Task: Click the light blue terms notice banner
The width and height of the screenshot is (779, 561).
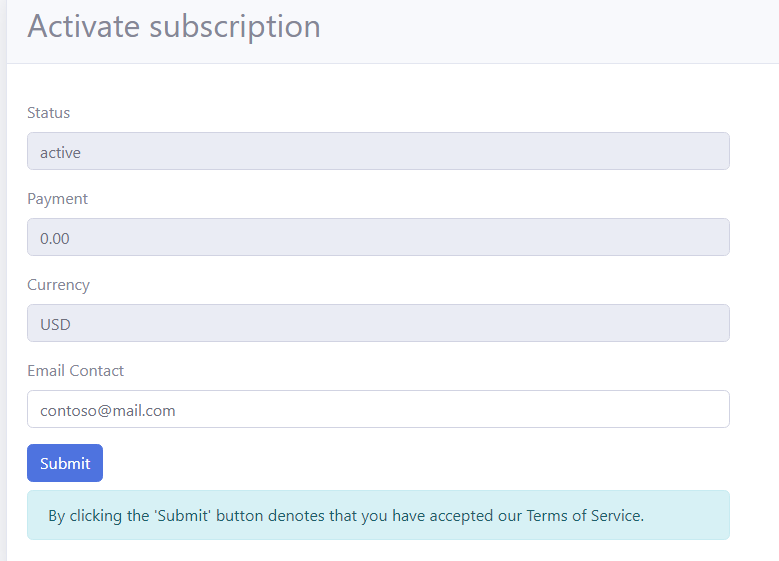Action: [x=378, y=515]
